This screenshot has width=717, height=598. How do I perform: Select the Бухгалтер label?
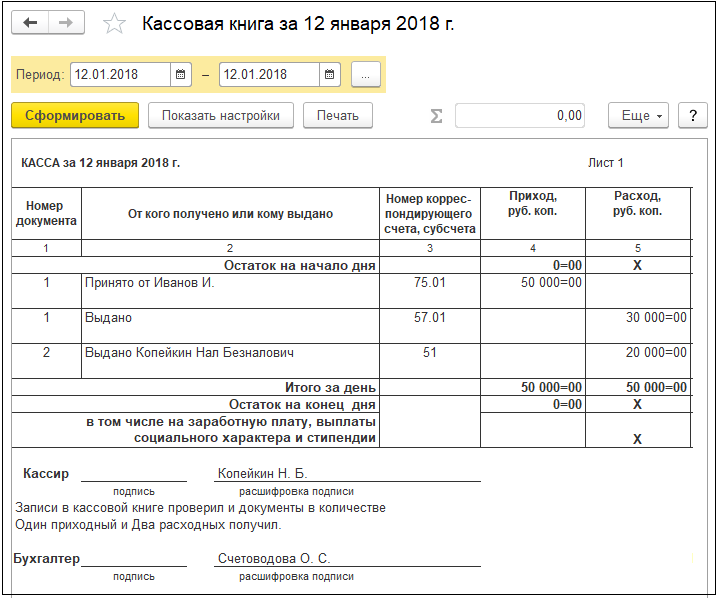46,558
